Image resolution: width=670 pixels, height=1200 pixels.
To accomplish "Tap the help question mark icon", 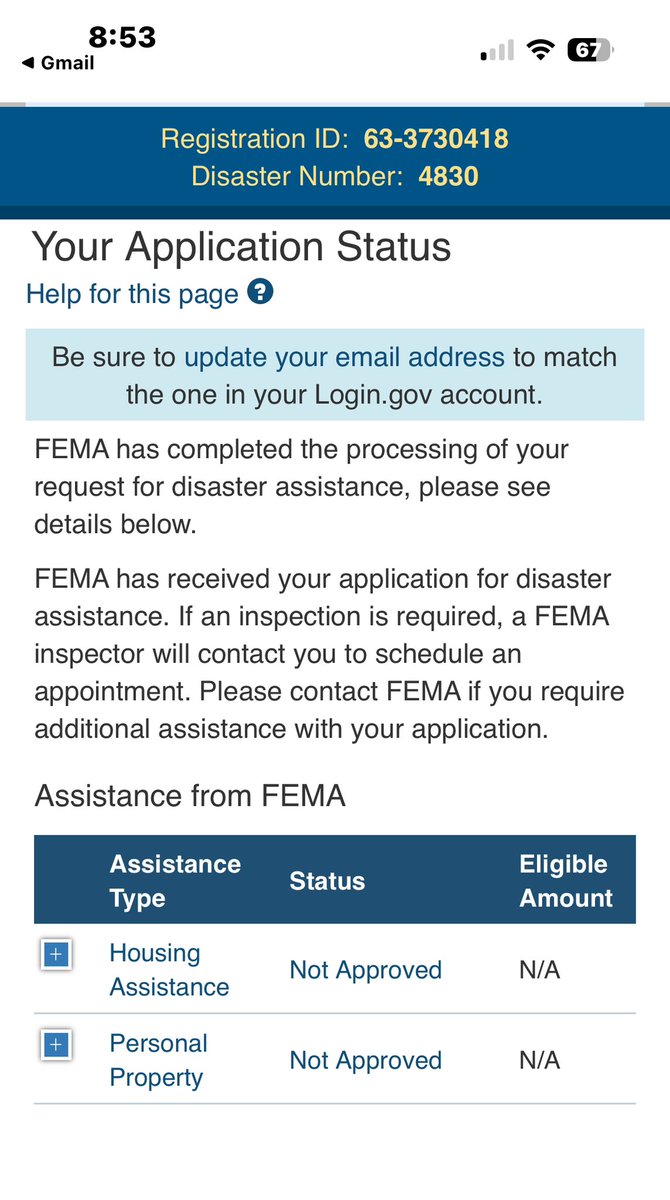I will click(x=260, y=293).
